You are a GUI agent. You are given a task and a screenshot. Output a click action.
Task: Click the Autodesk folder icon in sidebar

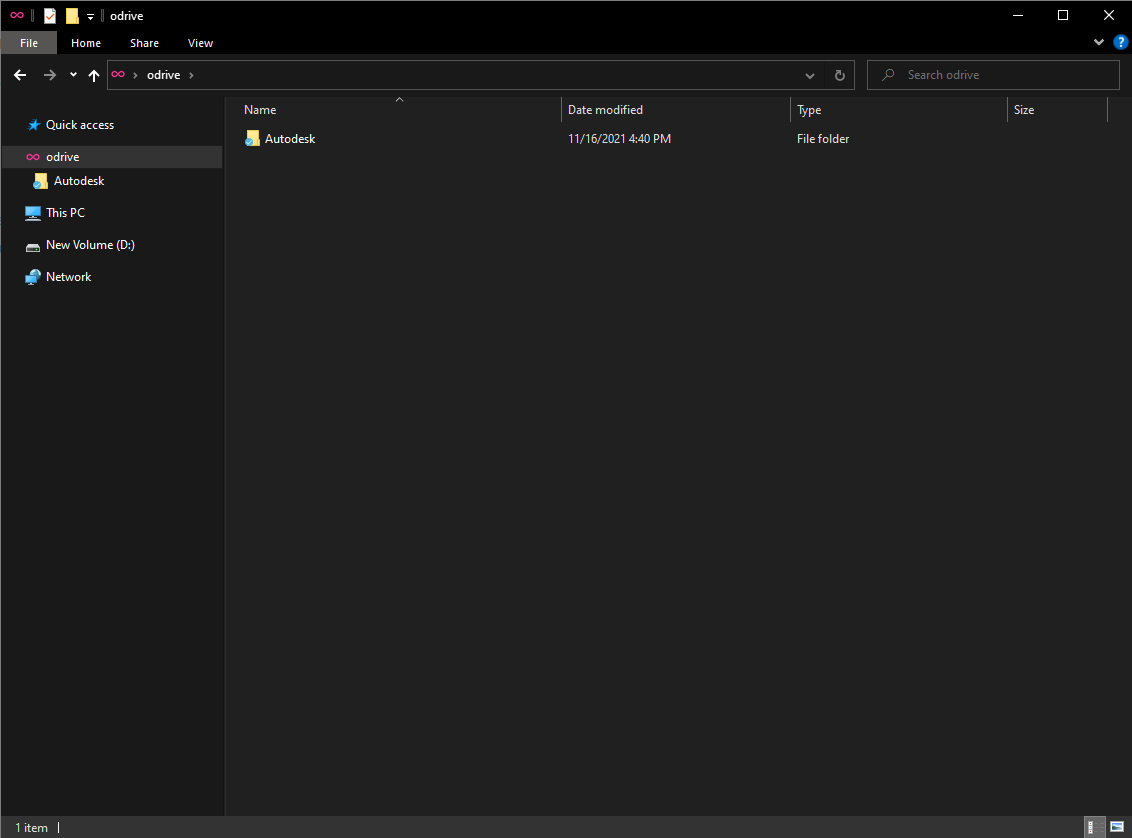coord(40,181)
